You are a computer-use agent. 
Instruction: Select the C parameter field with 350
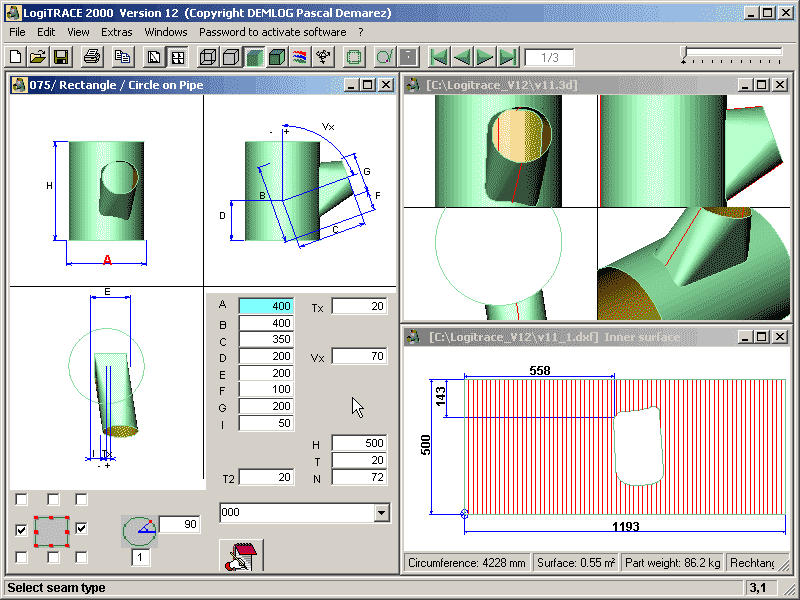click(266, 339)
